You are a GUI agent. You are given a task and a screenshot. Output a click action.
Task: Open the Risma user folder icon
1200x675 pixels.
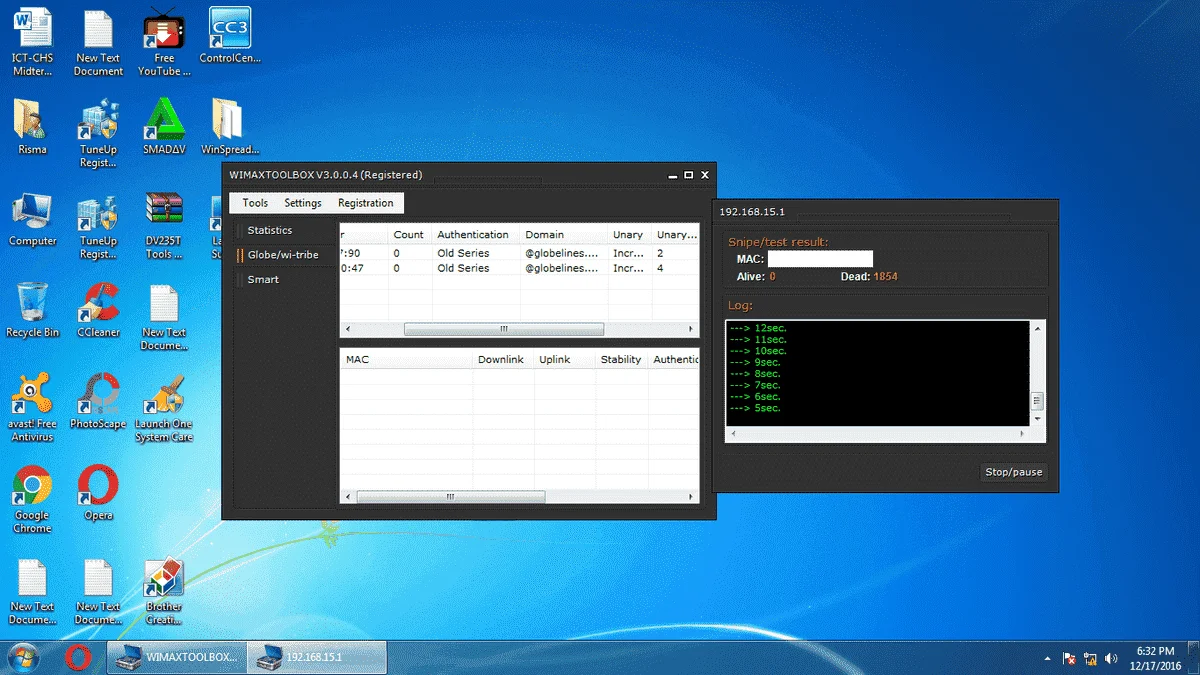pyautogui.click(x=32, y=125)
